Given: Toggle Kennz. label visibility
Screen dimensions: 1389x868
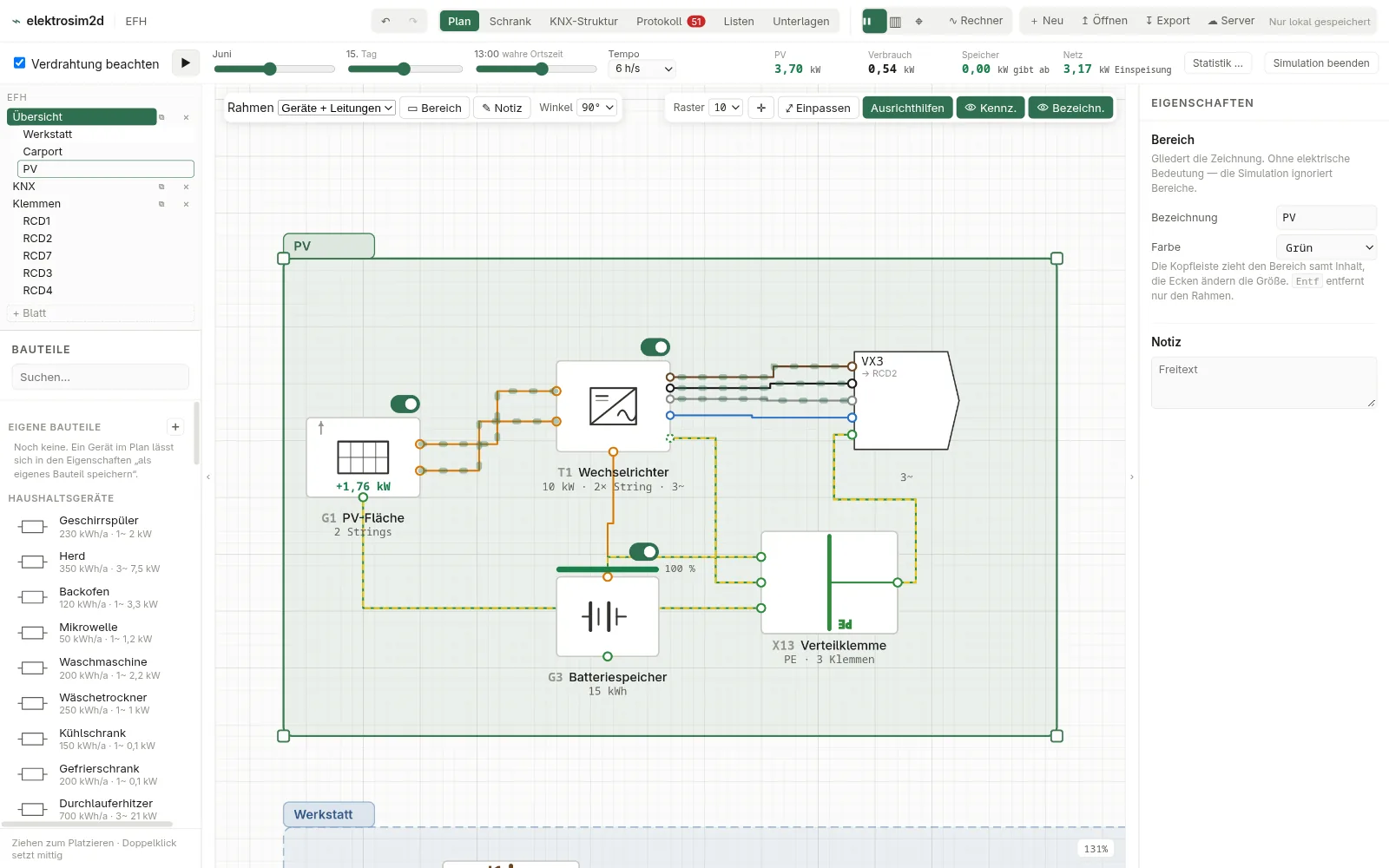Looking at the screenshot, I should coord(991,108).
